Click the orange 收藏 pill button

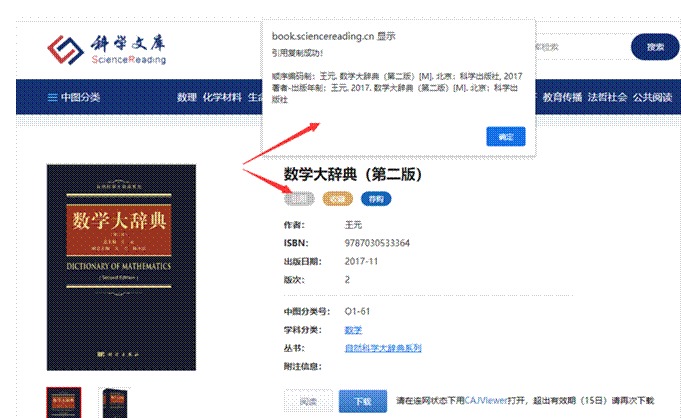(337, 199)
